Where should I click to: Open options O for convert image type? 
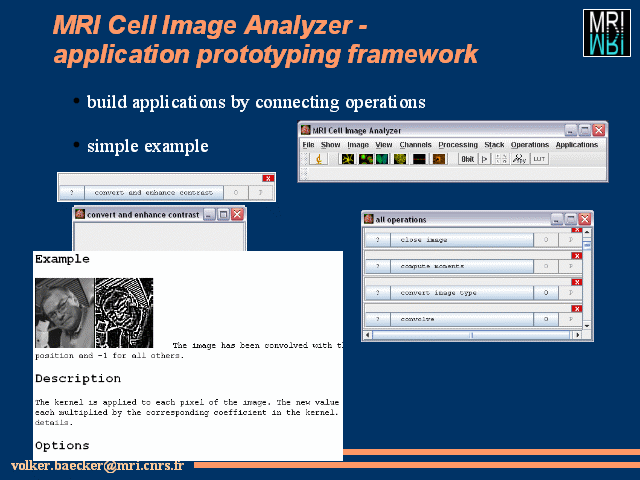click(x=546, y=293)
